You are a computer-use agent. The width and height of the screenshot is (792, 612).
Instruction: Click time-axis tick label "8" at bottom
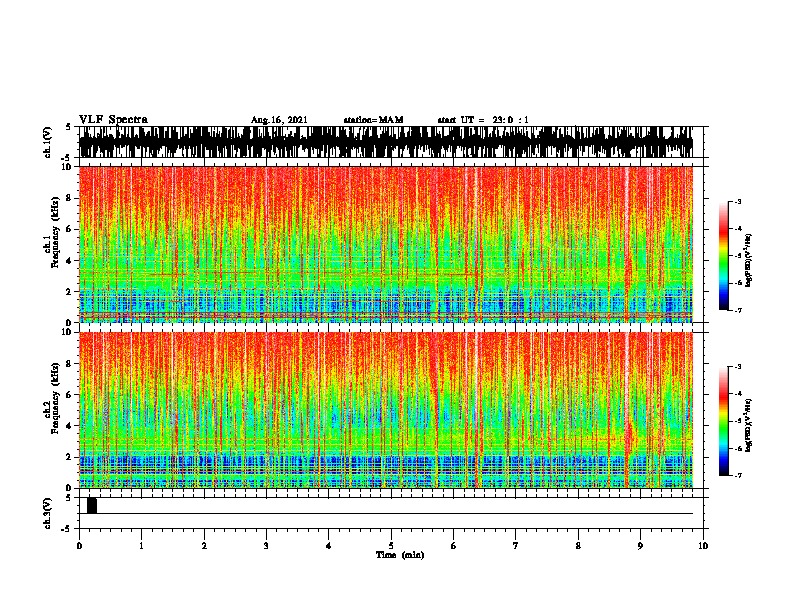tap(578, 546)
